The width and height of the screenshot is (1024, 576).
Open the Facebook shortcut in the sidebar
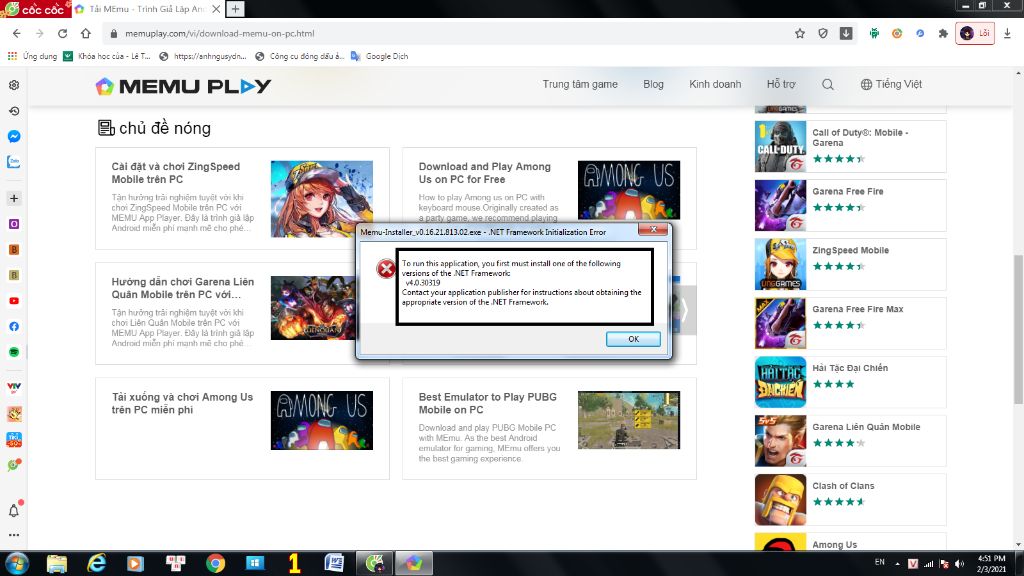pos(14,327)
